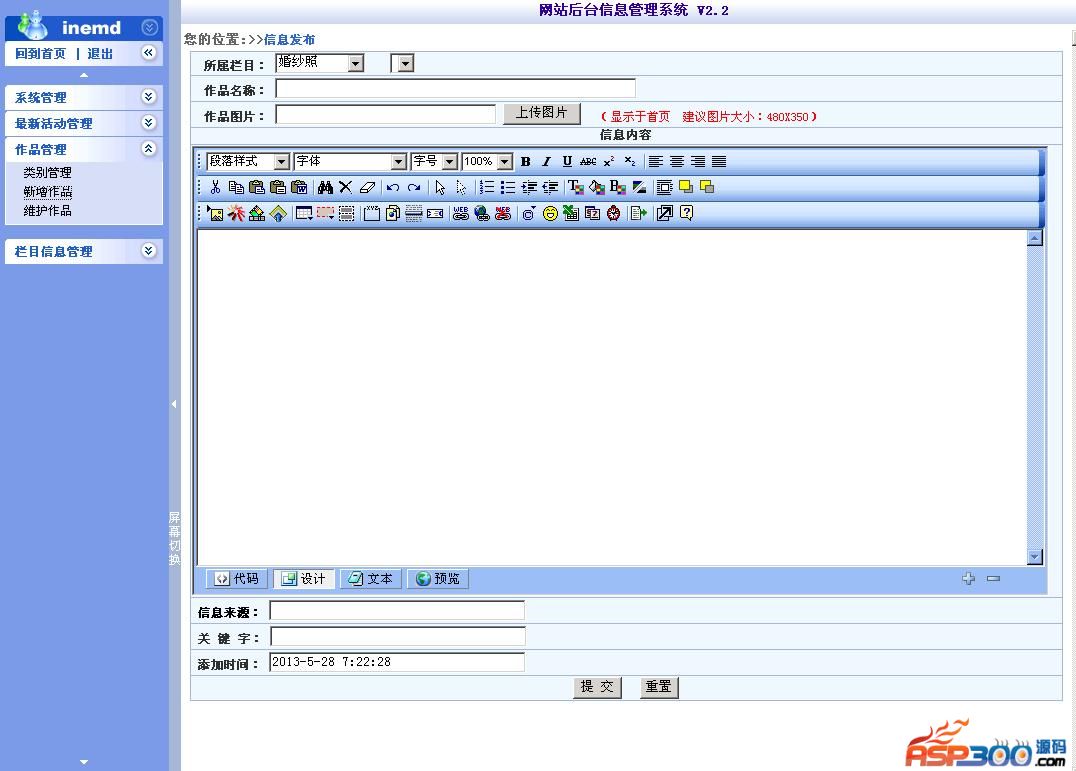Pick object background B color icon
The image size is (1076, 771).
point(618,187)
